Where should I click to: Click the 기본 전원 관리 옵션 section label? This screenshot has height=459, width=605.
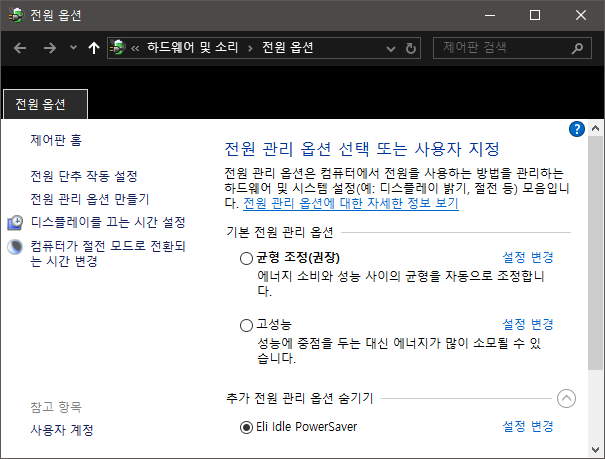[280, 232]
